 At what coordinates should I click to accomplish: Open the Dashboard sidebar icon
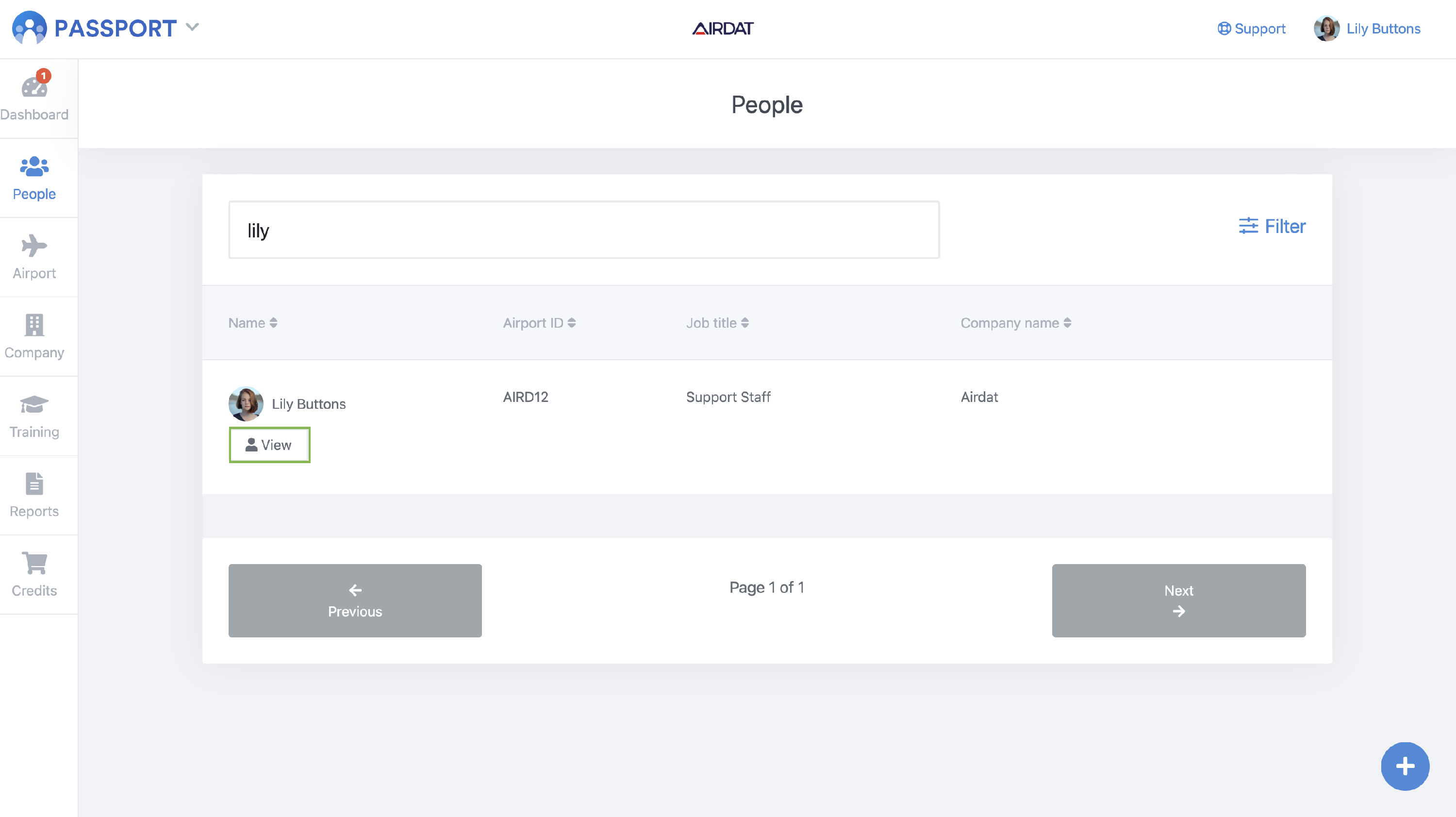[x=34, y=88]
